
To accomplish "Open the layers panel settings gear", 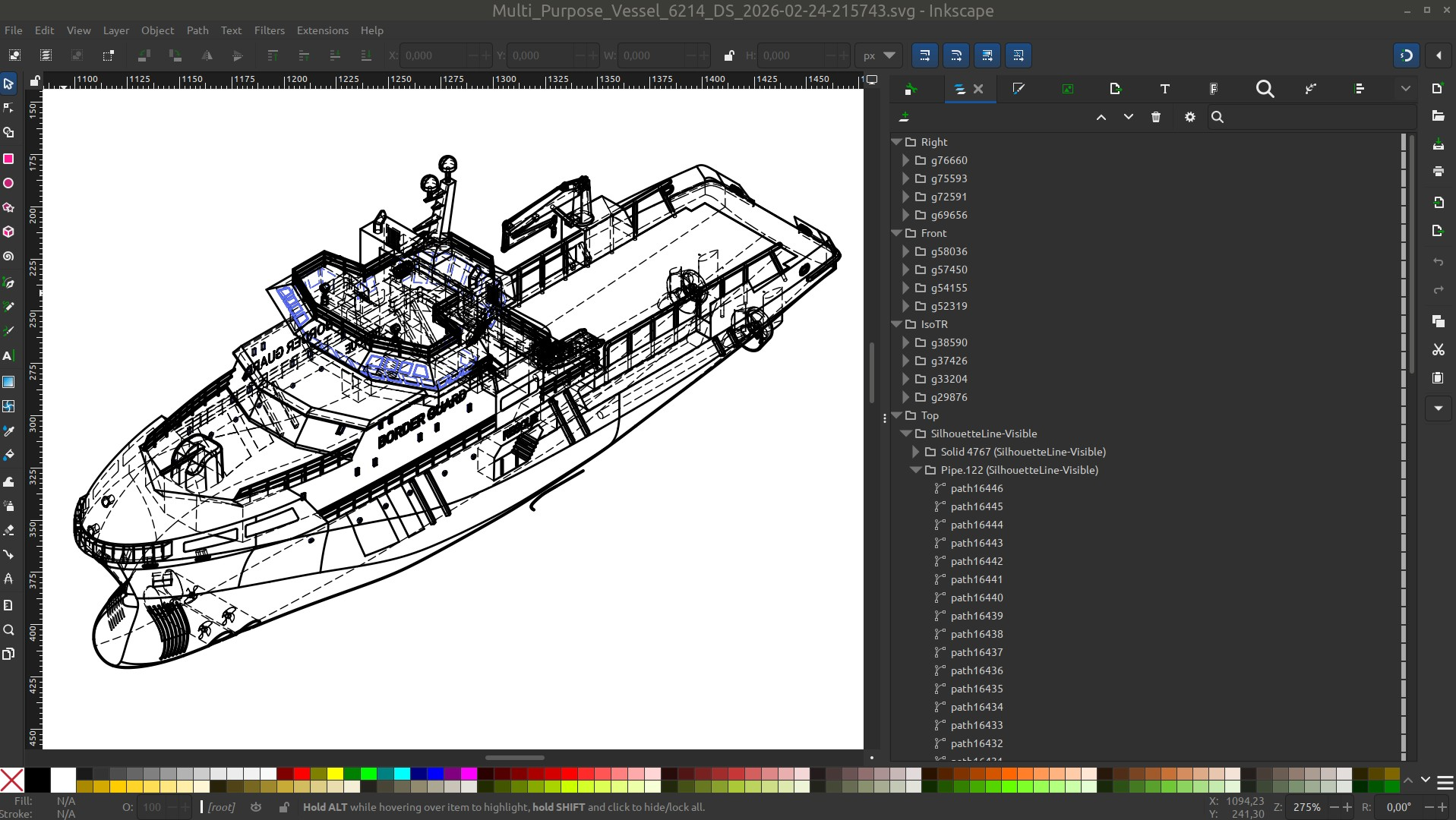I will point(1190,117).
